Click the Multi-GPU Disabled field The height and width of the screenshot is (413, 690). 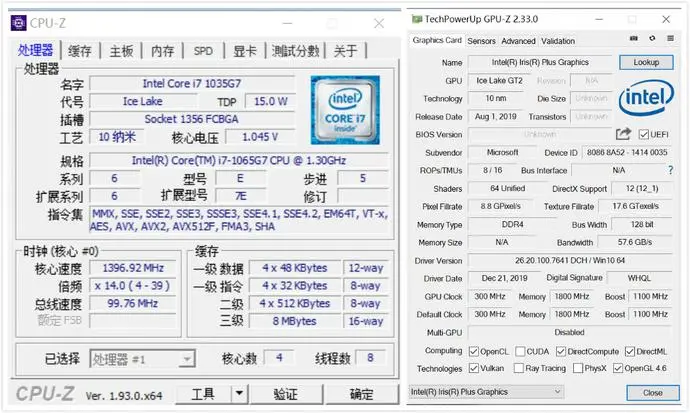point(570,332)
